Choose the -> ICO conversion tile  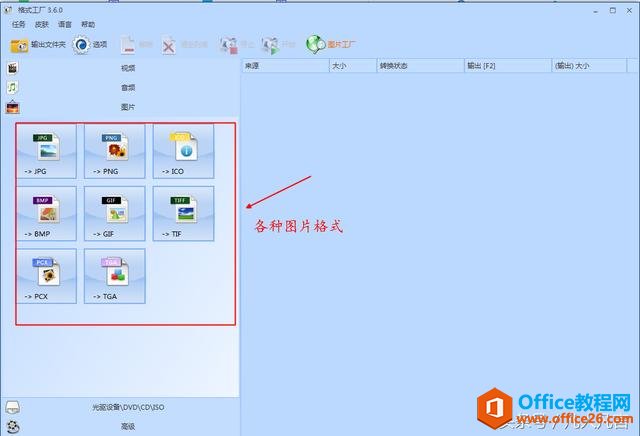point(183,151)
